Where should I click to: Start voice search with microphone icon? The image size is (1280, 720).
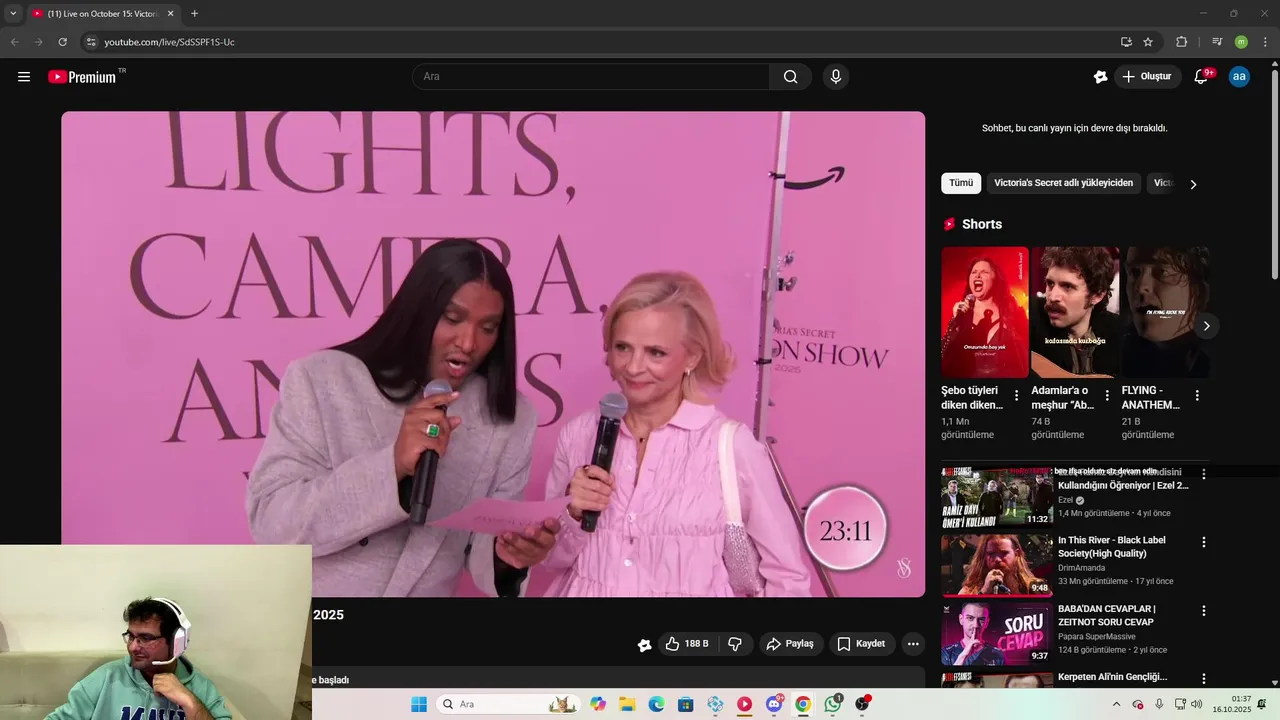(836, 77)
